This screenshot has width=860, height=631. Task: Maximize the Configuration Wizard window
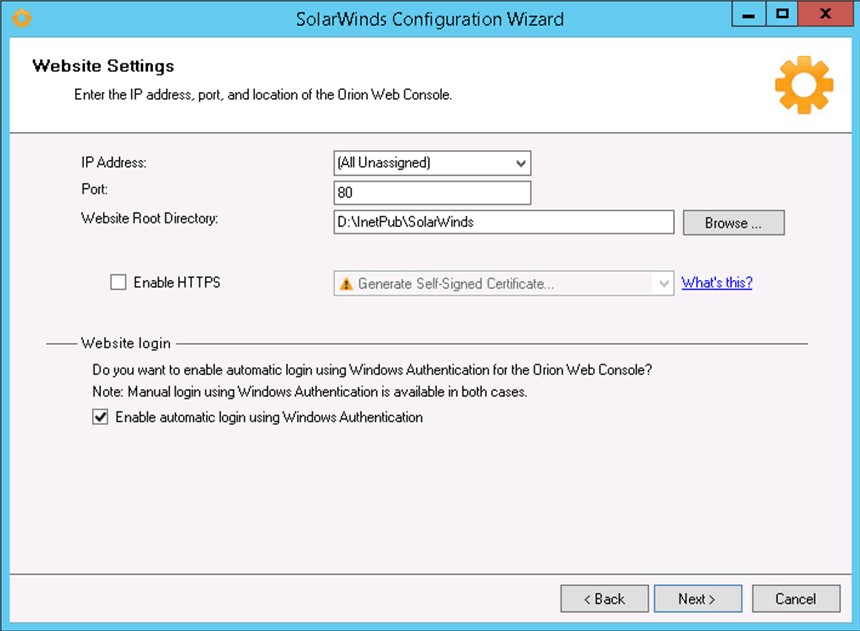point(783,14)
